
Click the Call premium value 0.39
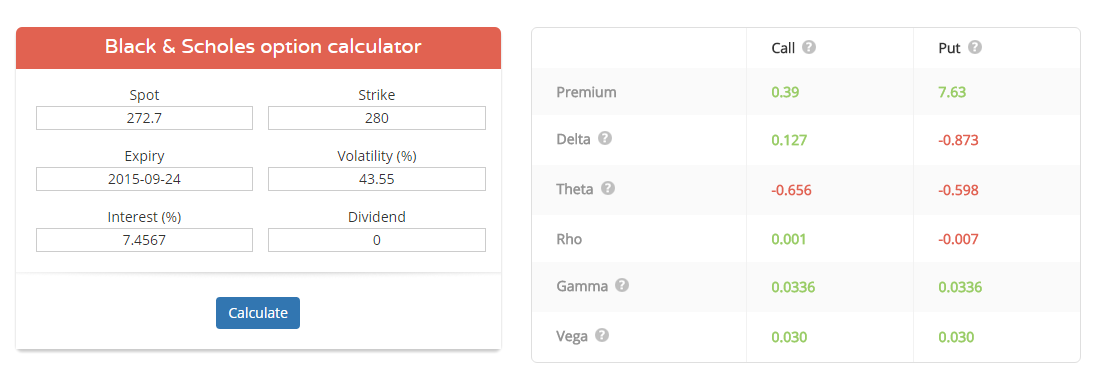[786, 92]
